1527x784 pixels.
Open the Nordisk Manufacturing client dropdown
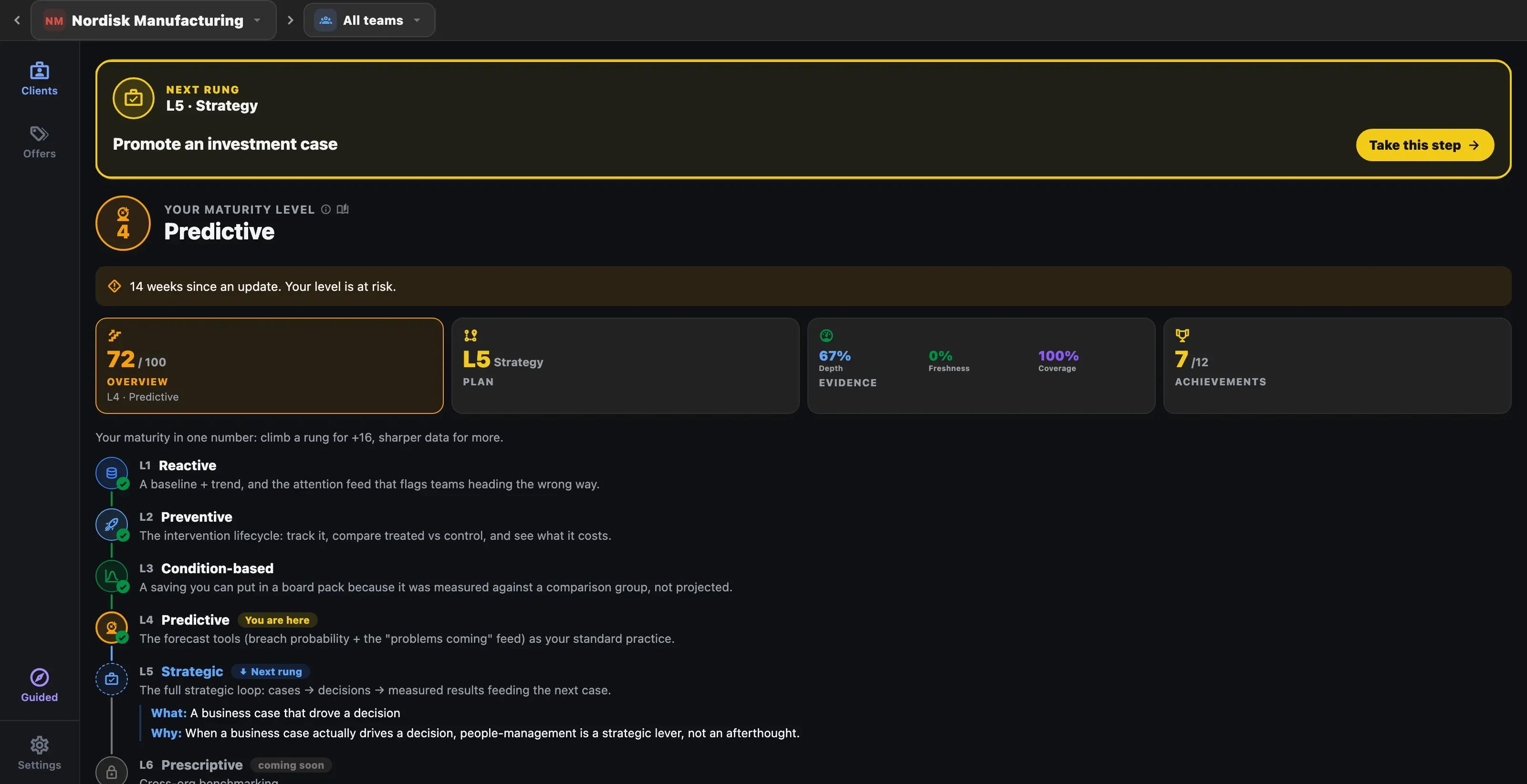[154, 21]
